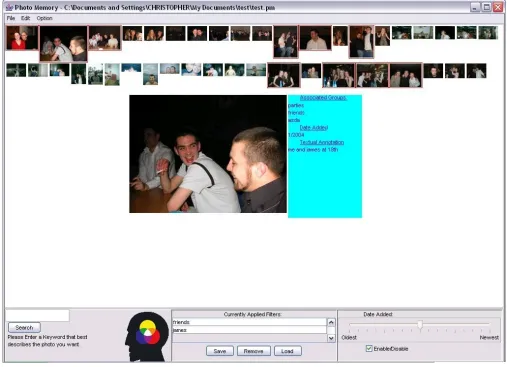Click the Date Added slider handle
The width and height of the screenshot is (507, 367).
[420, 324]
